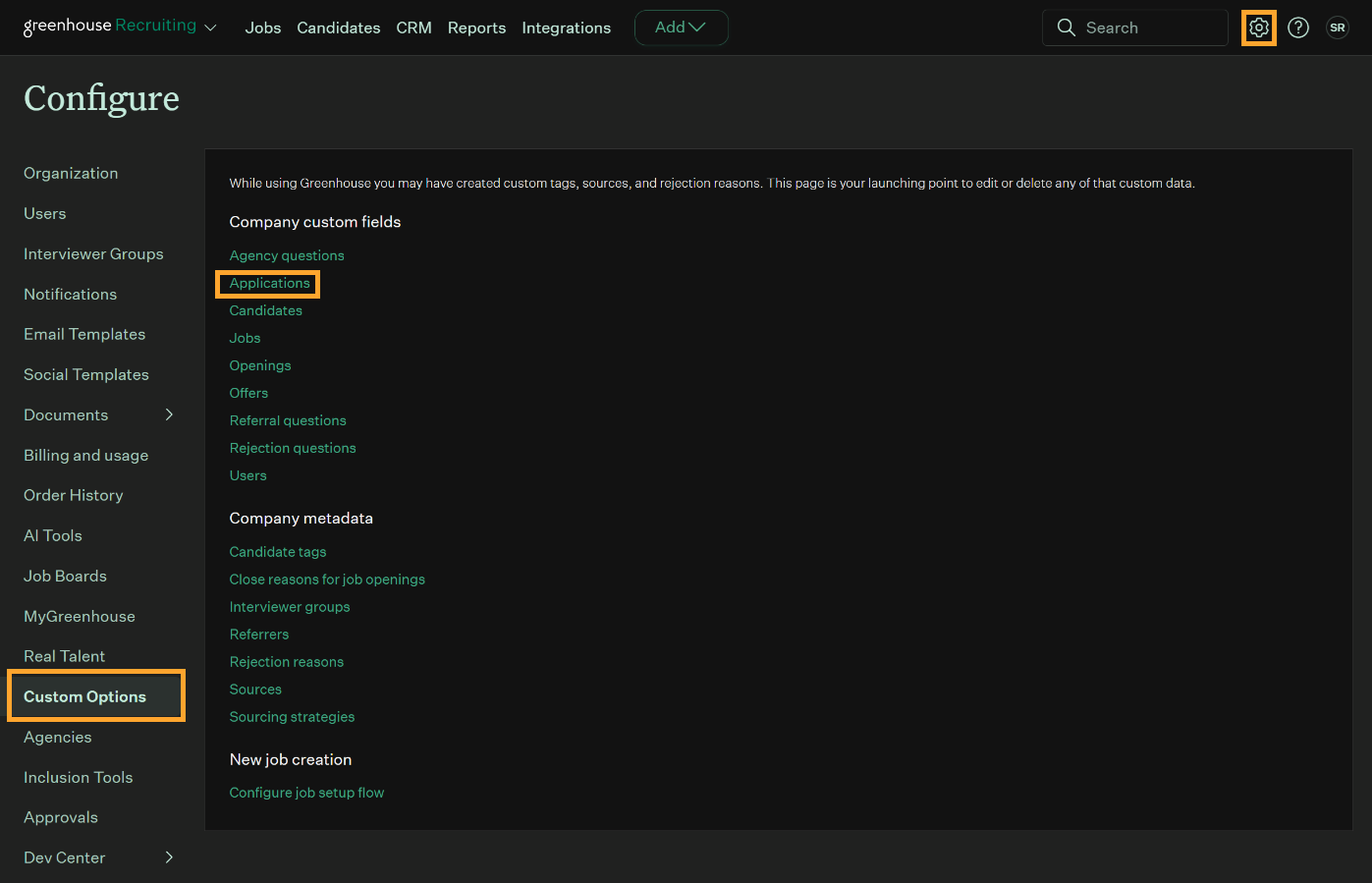1372x883 pixels.
Task: Open MyGreenhouse in the sidebar
Action: click(80, 616)
